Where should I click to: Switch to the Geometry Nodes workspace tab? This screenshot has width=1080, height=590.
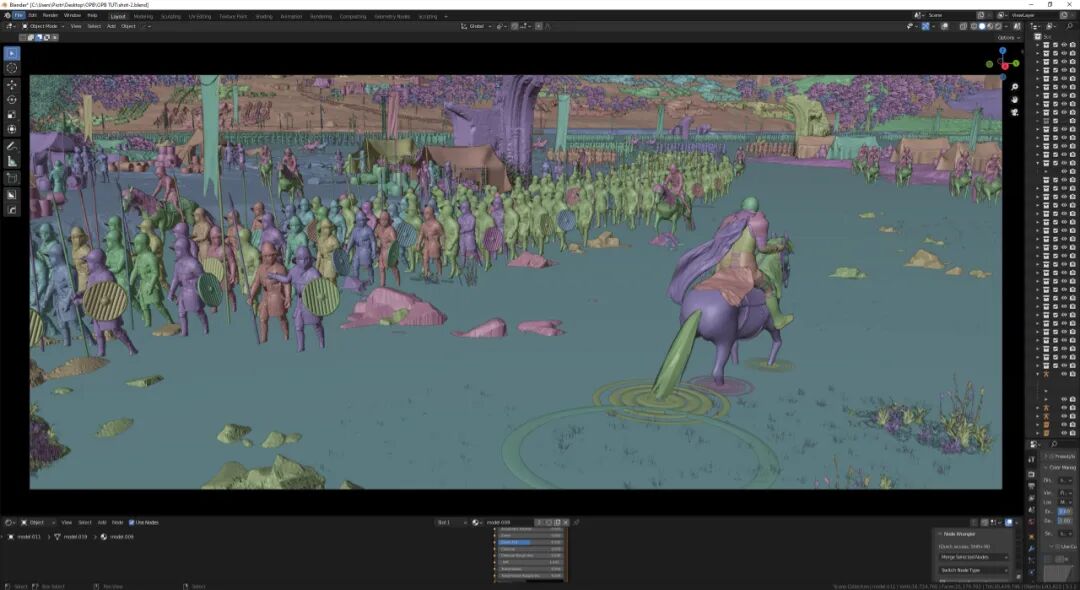click(x=392, y=16)
